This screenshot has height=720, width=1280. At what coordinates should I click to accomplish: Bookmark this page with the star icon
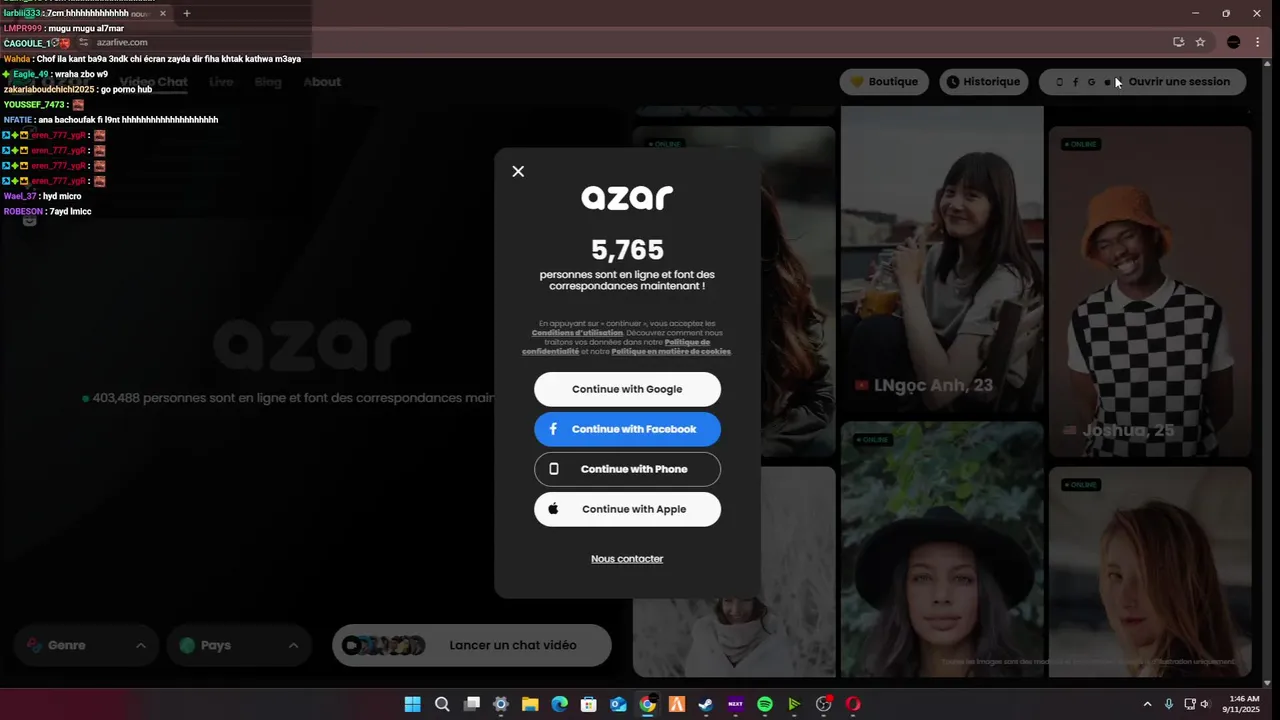[x=1200, y=42]
